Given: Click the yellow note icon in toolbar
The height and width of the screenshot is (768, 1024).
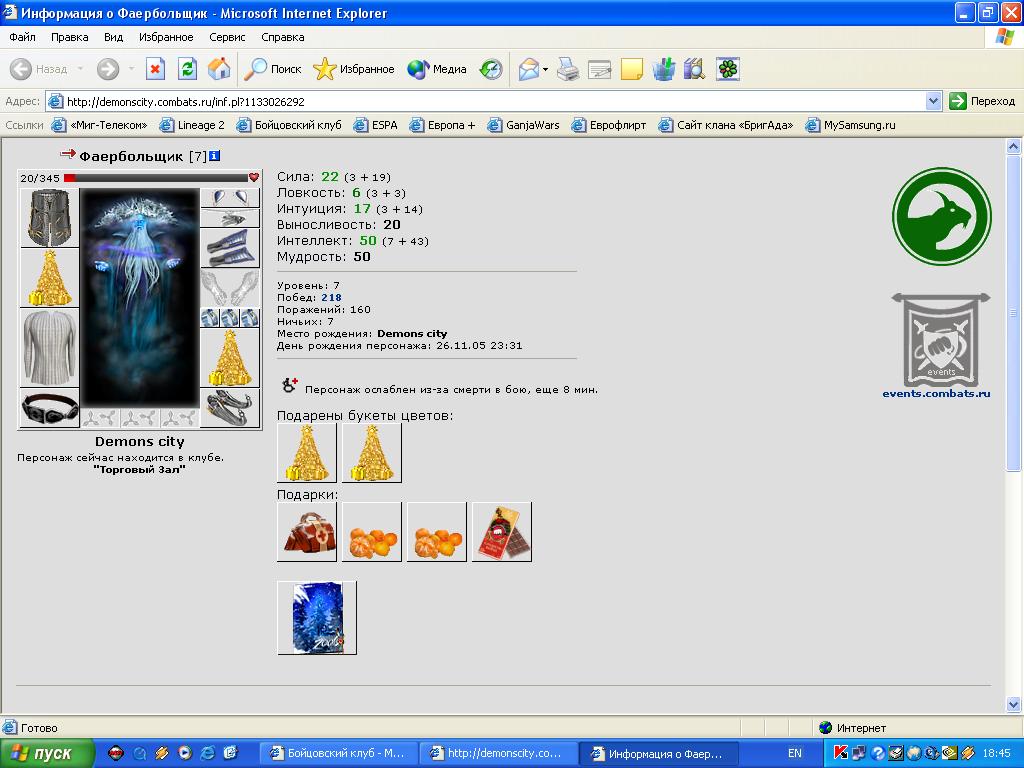Looking at the screenshot, I should click(632, 69).
